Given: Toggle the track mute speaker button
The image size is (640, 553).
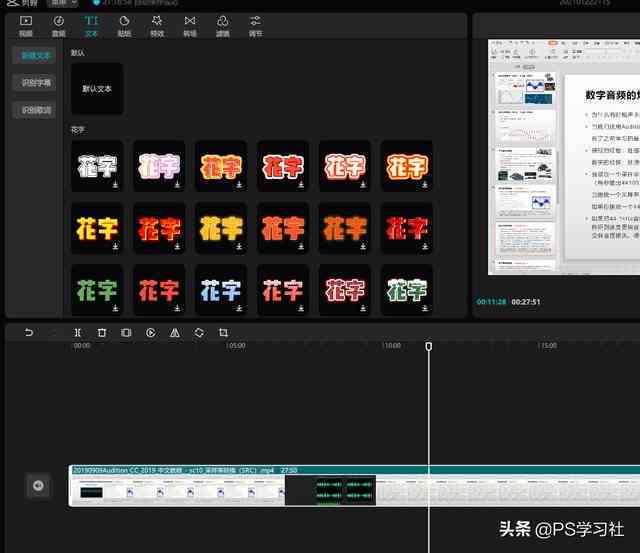Looking at the screenshot, I should (x=38, y=486).
